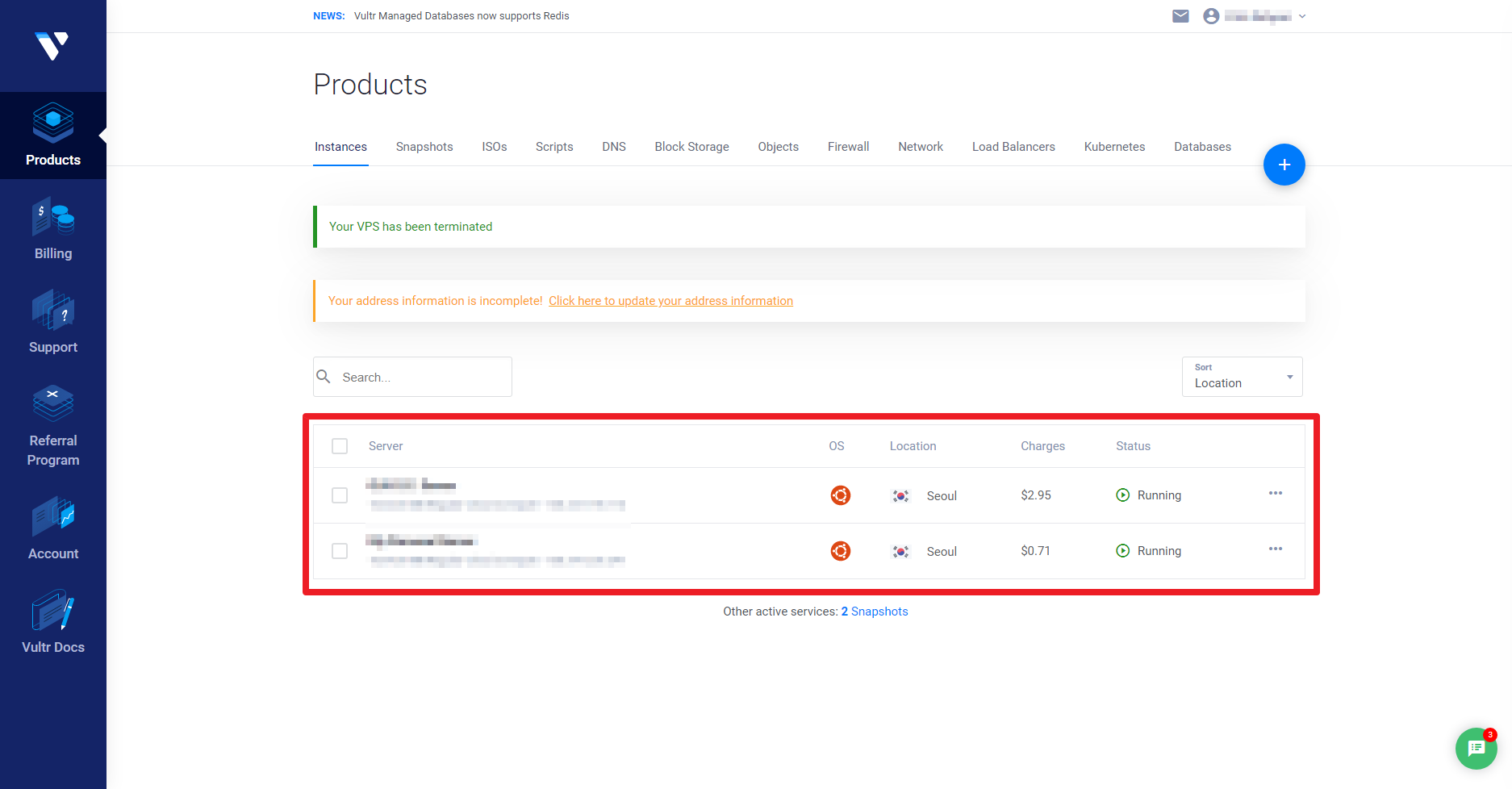Switch to the Objects tab

coord(778,147)
